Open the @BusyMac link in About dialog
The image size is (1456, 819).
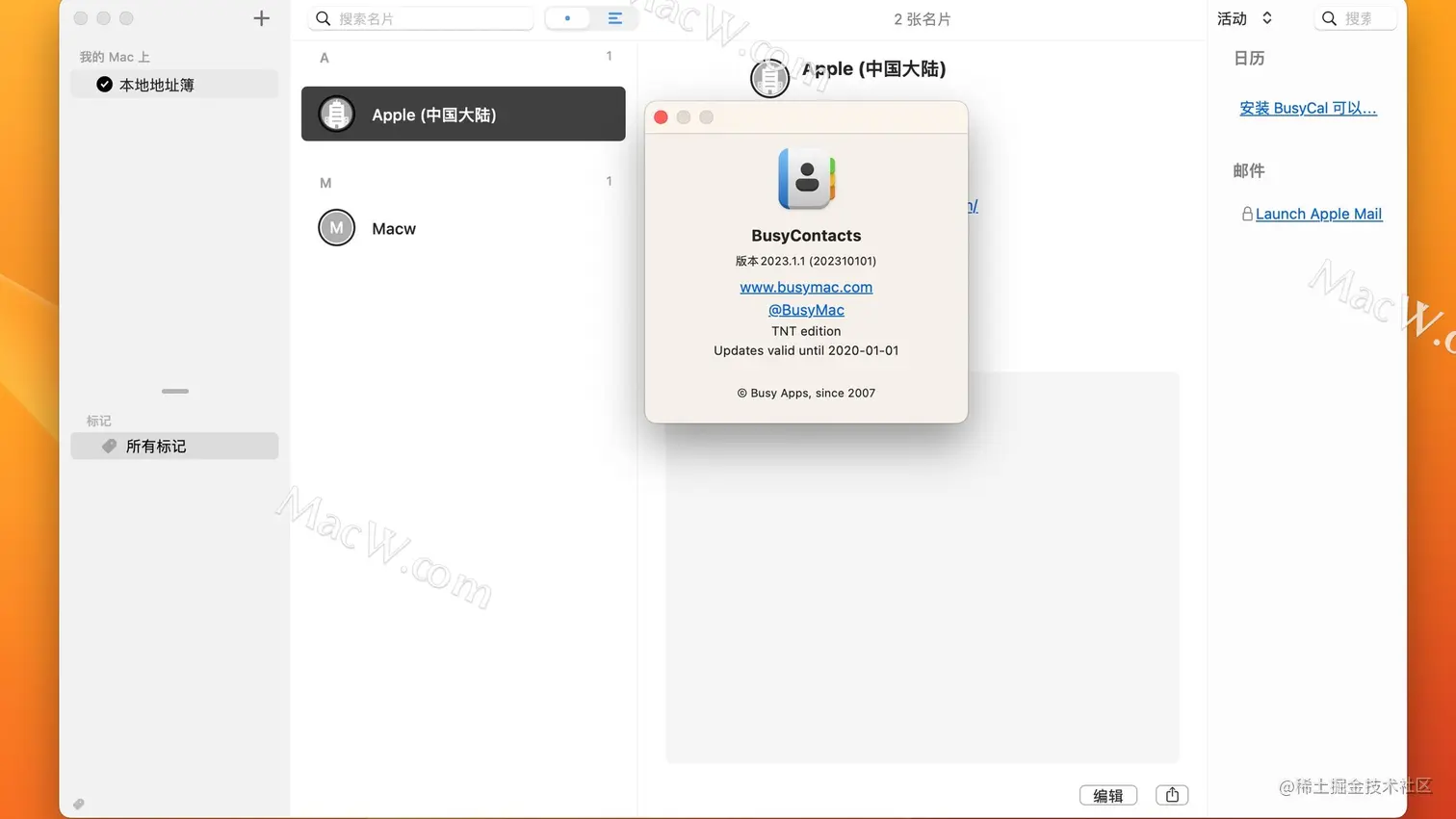(806, 310)
